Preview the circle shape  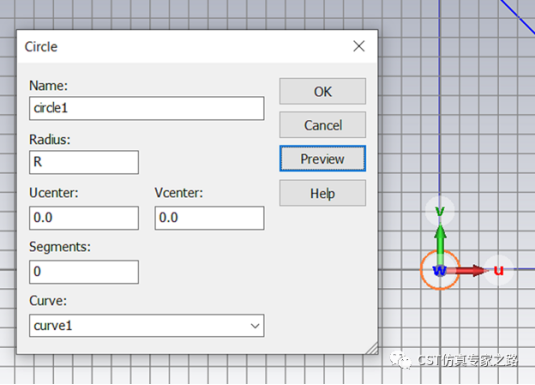(x=322, y=159)
